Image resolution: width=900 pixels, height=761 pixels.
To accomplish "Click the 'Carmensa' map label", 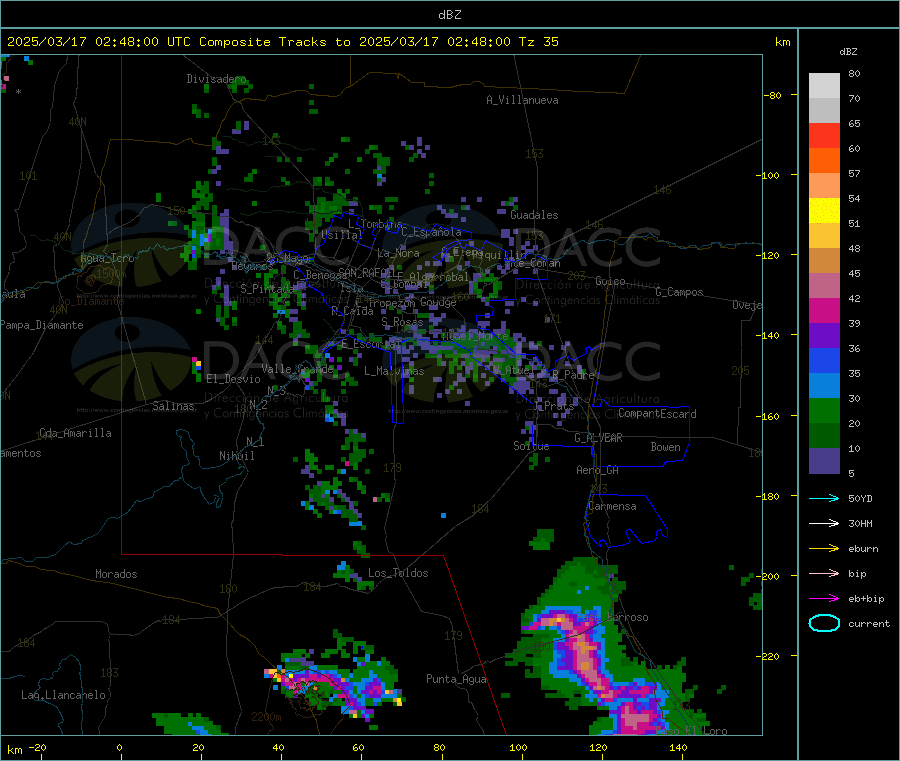I will (612, 506).
